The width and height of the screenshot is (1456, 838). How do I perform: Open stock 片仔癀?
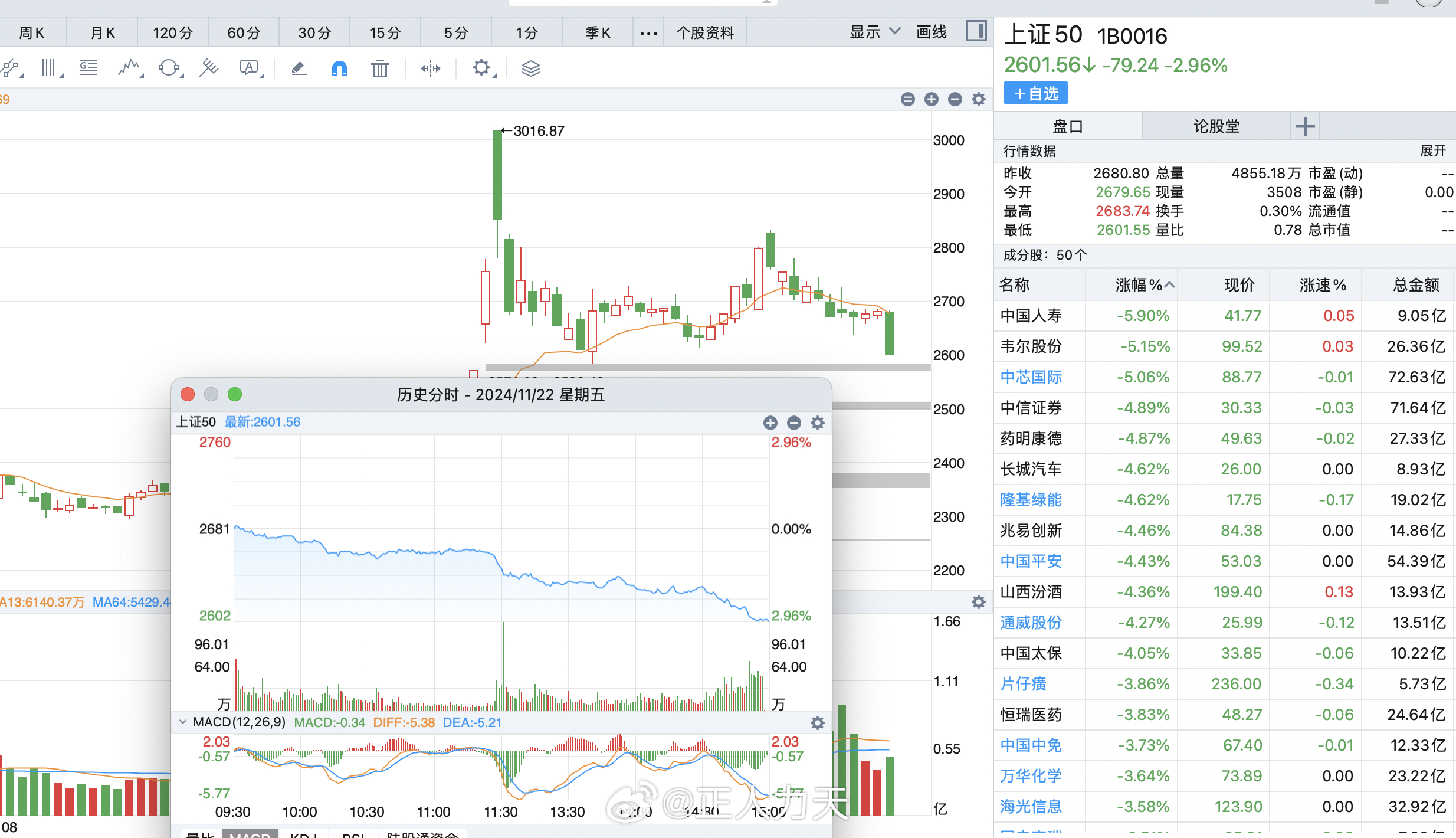1024,684
